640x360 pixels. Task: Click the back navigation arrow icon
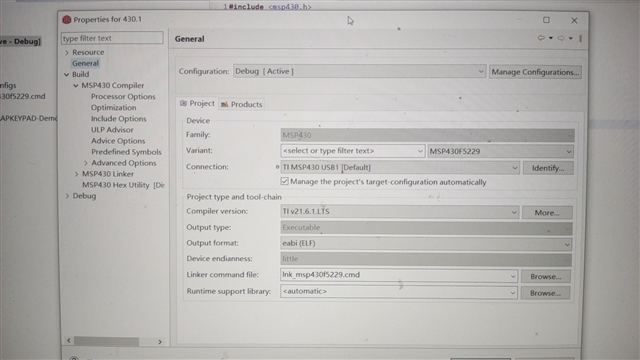[541, 38]
